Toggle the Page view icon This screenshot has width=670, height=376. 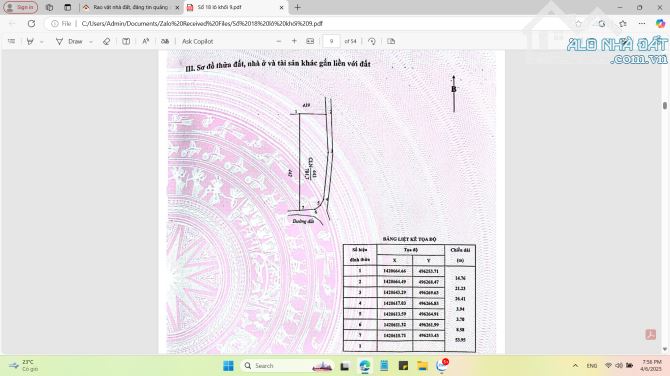click(391, 41)
